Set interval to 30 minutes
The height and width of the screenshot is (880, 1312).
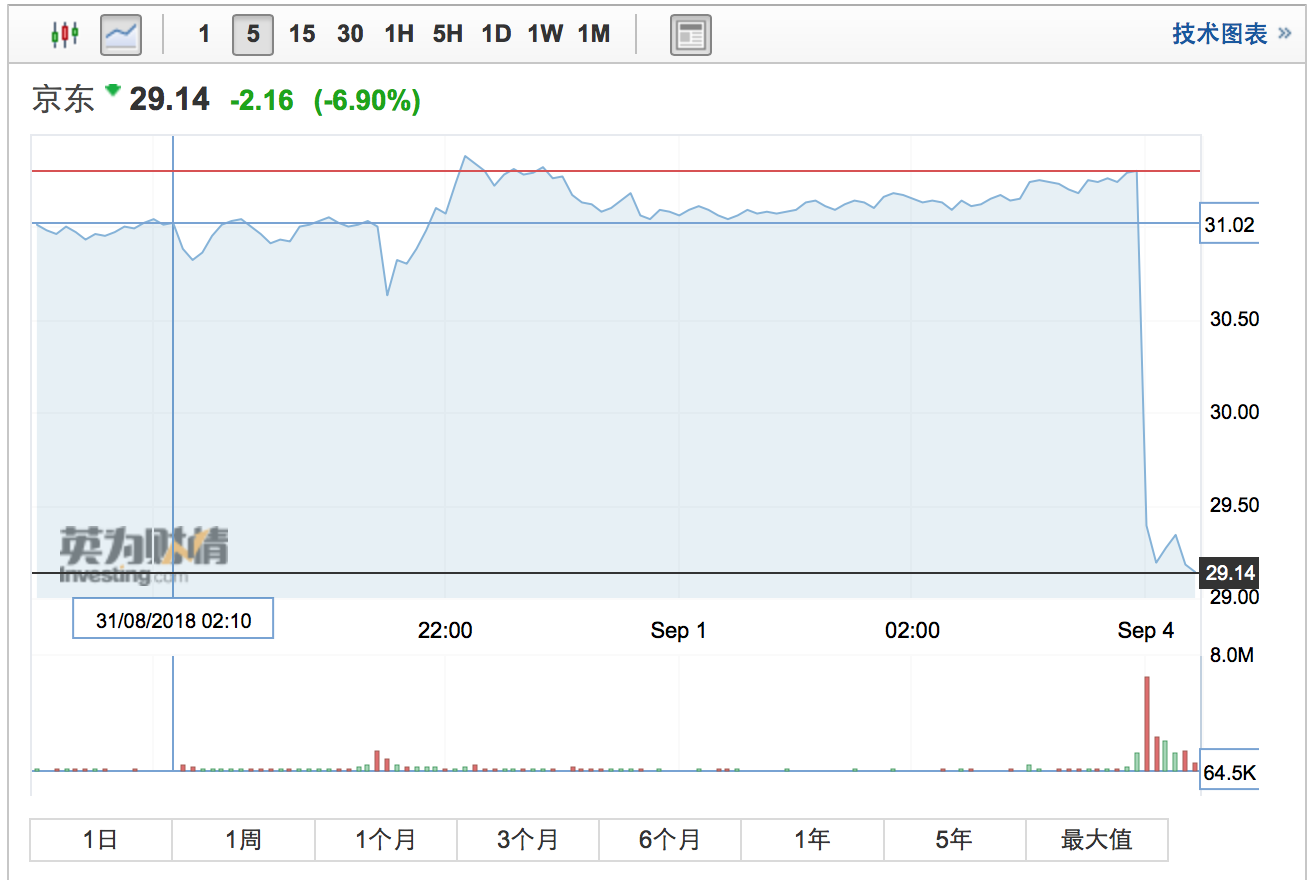[x=350, y=35]
